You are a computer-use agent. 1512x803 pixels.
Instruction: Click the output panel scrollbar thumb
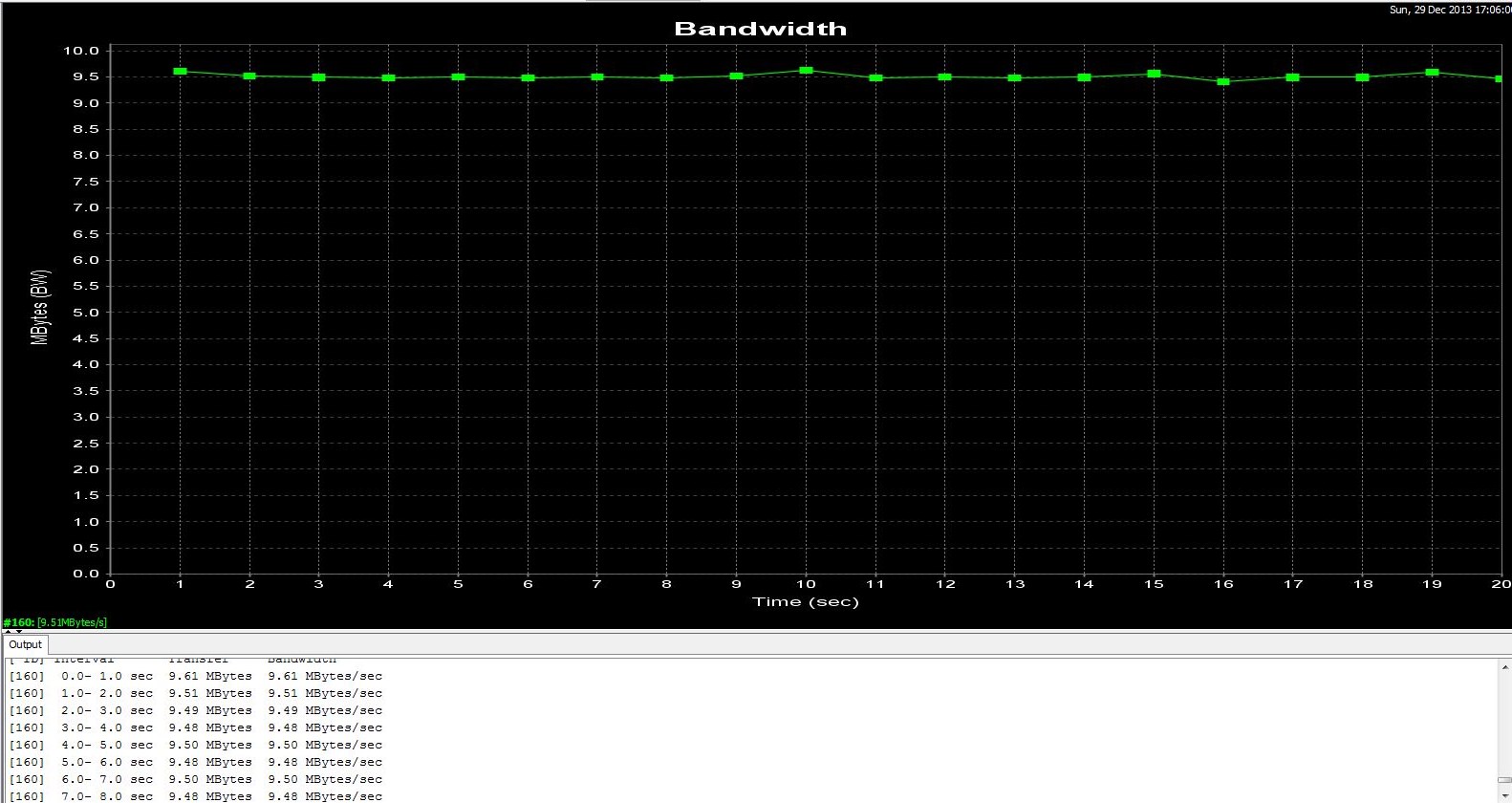click(x=1504, y=779)
